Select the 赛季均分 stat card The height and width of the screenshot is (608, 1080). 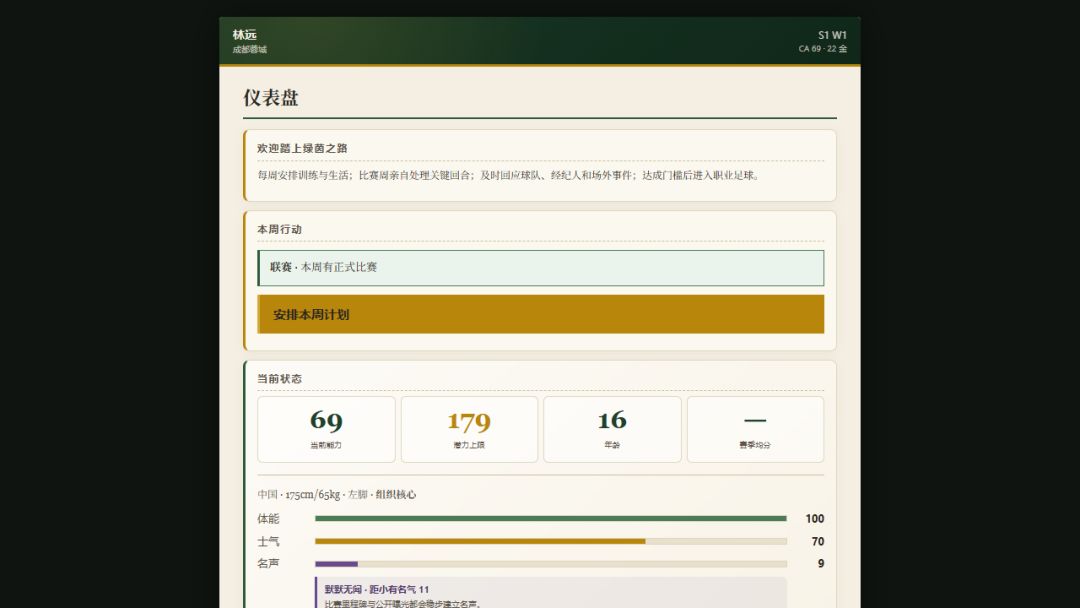(x=755, y=429)
